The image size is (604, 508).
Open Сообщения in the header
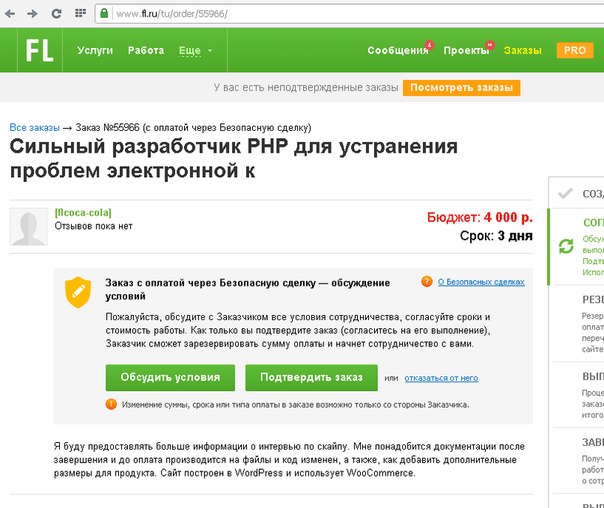[x=398, y=50]
